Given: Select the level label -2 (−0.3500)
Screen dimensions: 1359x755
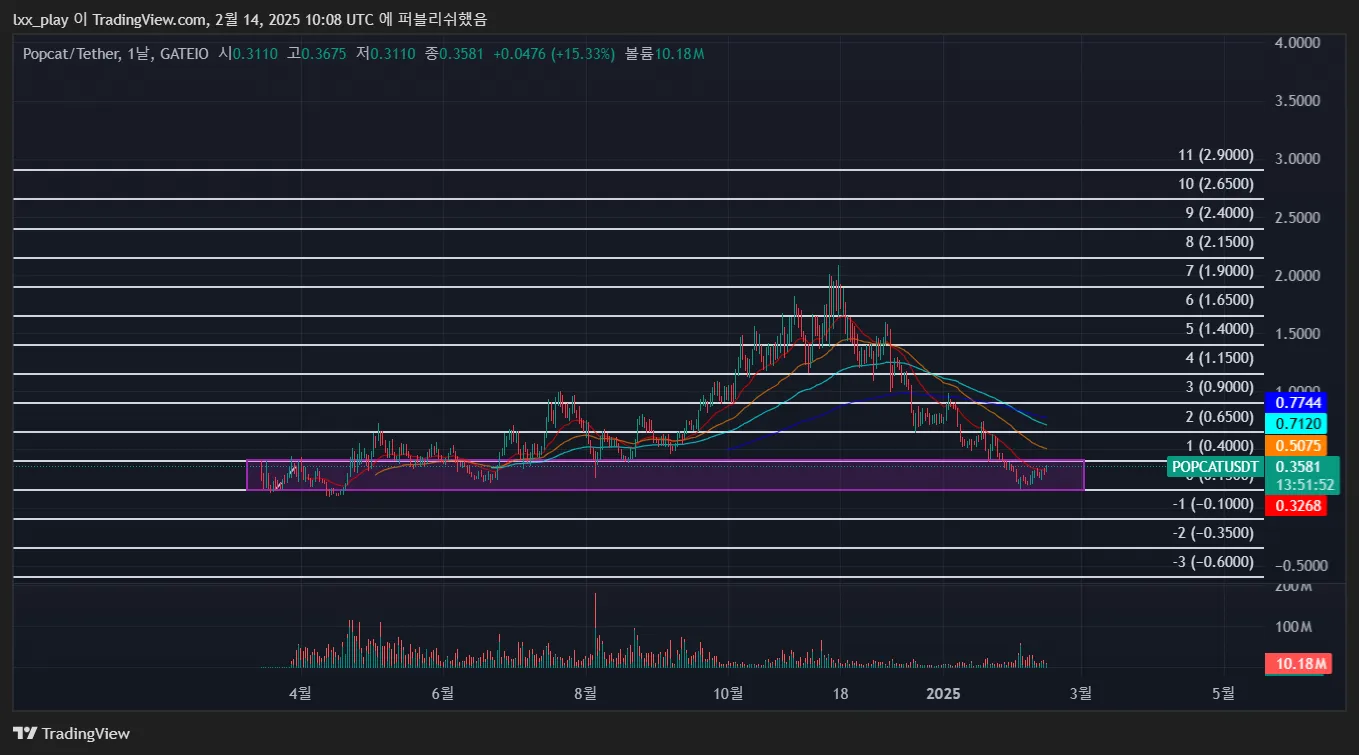Looking at the screenshot, I should 1213,533.
